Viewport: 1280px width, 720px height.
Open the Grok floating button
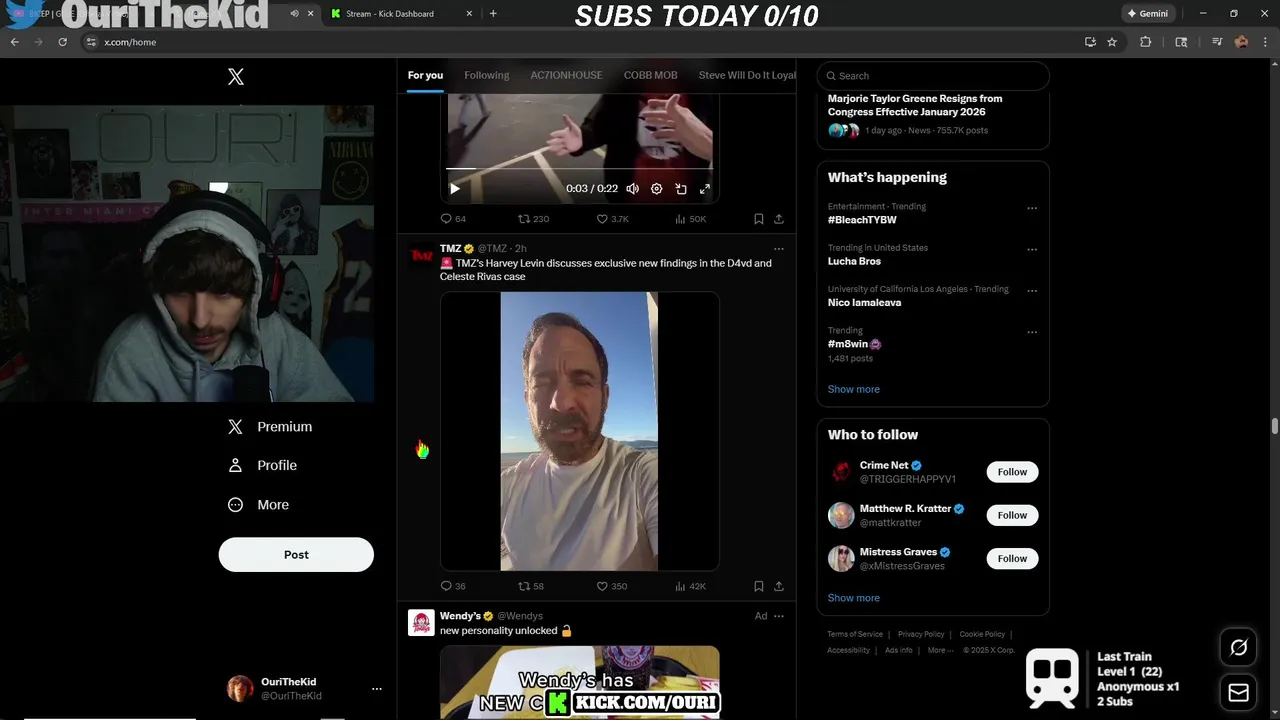point(1239,648)
